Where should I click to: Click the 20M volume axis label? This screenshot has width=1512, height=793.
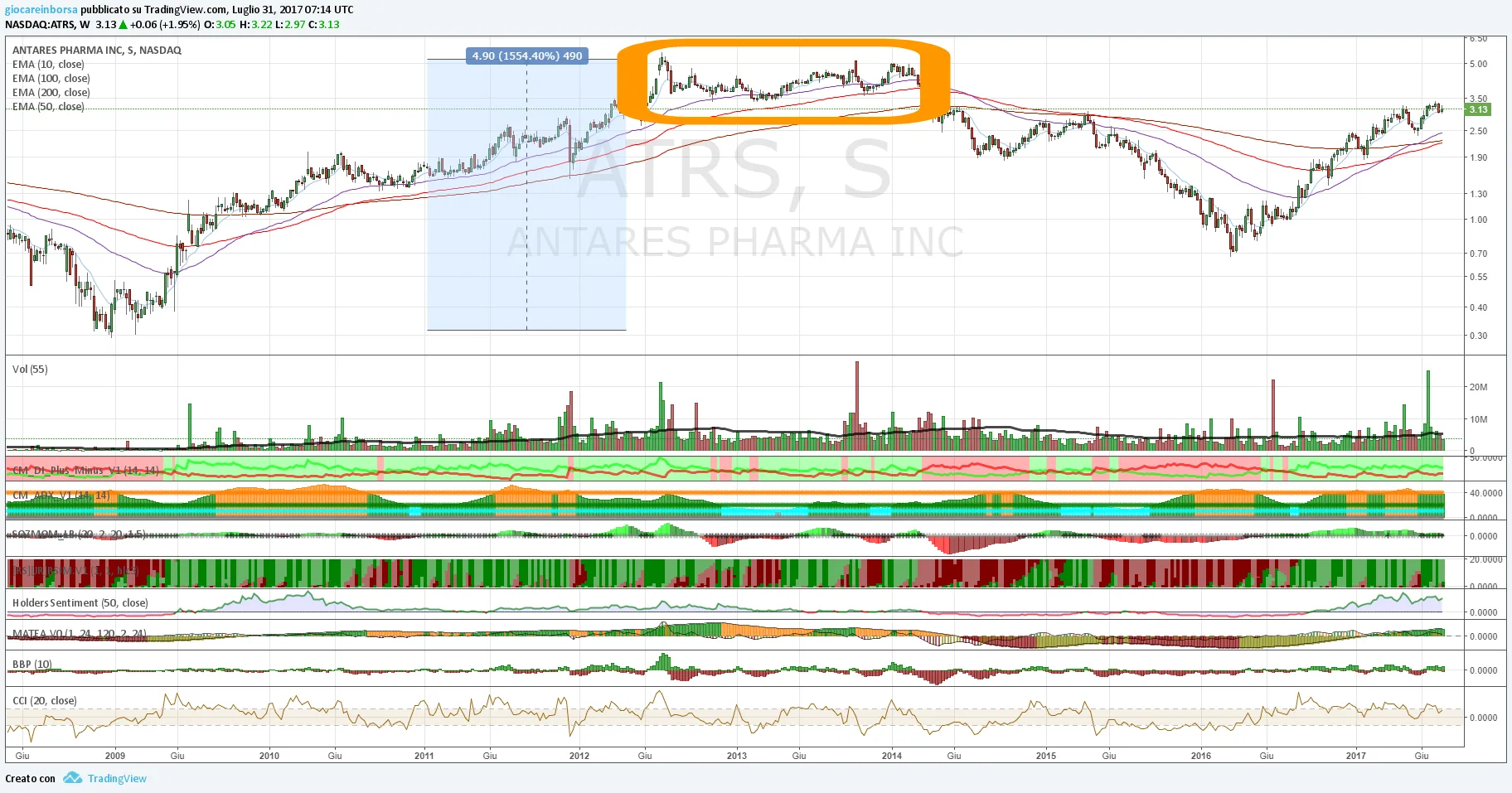(x=1478, y=387)
